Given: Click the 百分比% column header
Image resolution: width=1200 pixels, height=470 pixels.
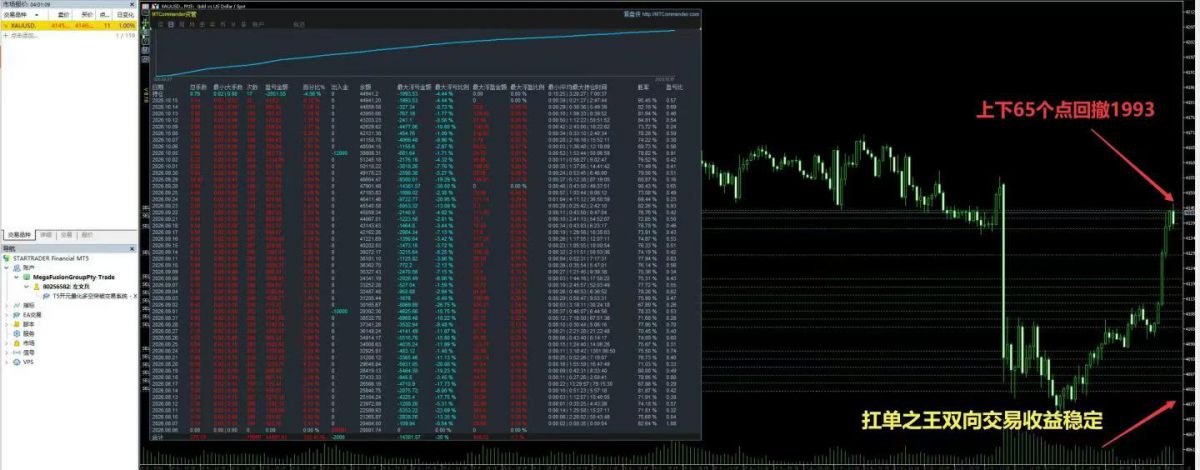Looking at the screenshot, I should [312, 87].
